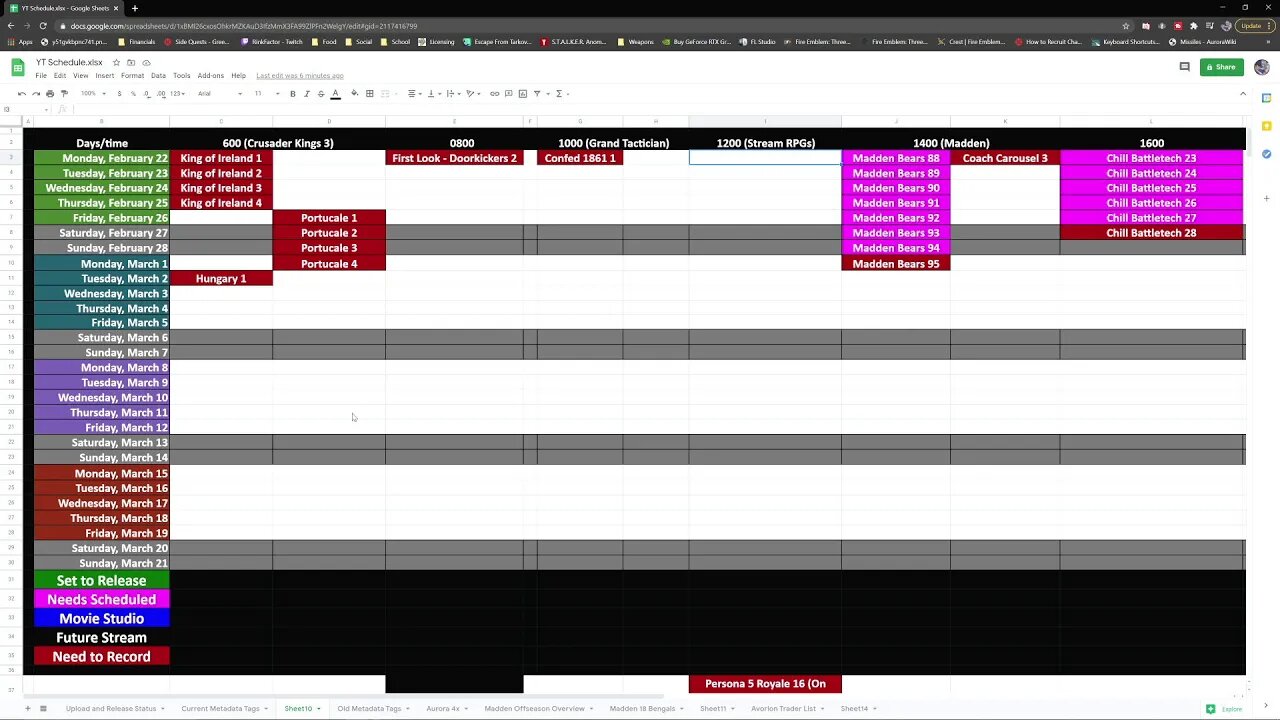The height and width of the screenshot is (720, 1280).
Task: Select the Chill Battletech 28 cell
Action: click(1151, 233)
